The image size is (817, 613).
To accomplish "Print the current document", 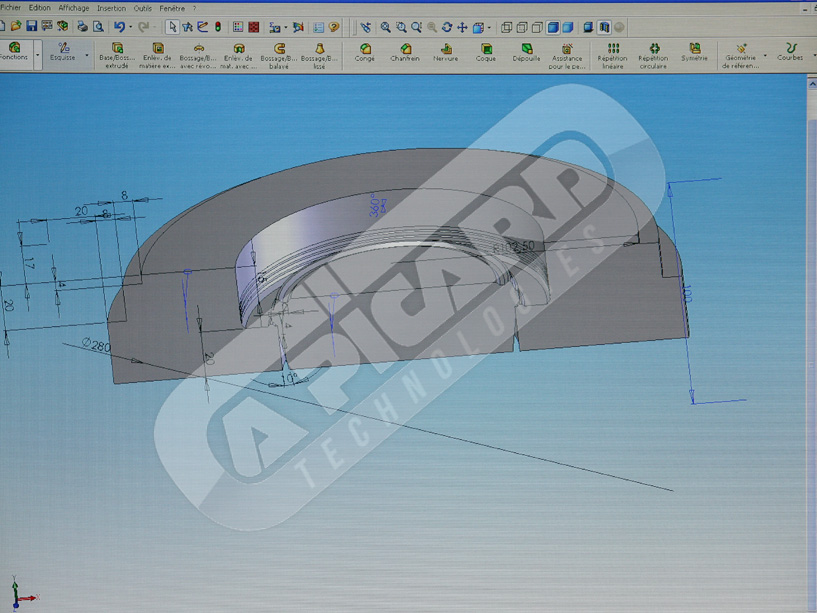I will [x=82, y=27].
